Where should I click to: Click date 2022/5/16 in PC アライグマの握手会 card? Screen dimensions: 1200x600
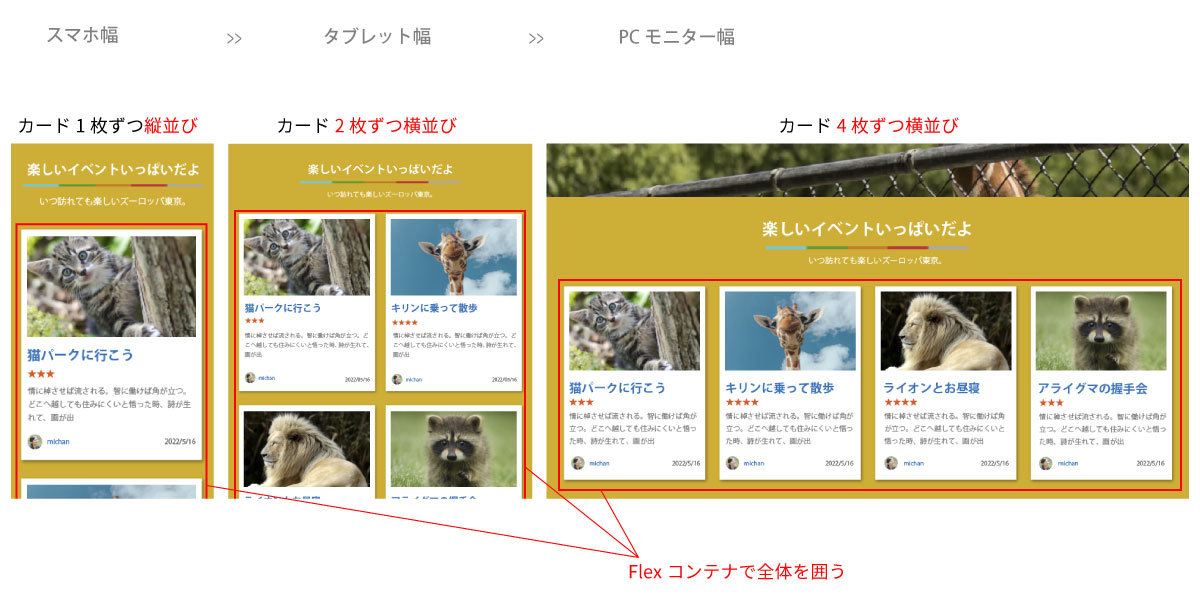click(x=1151, y=464)
